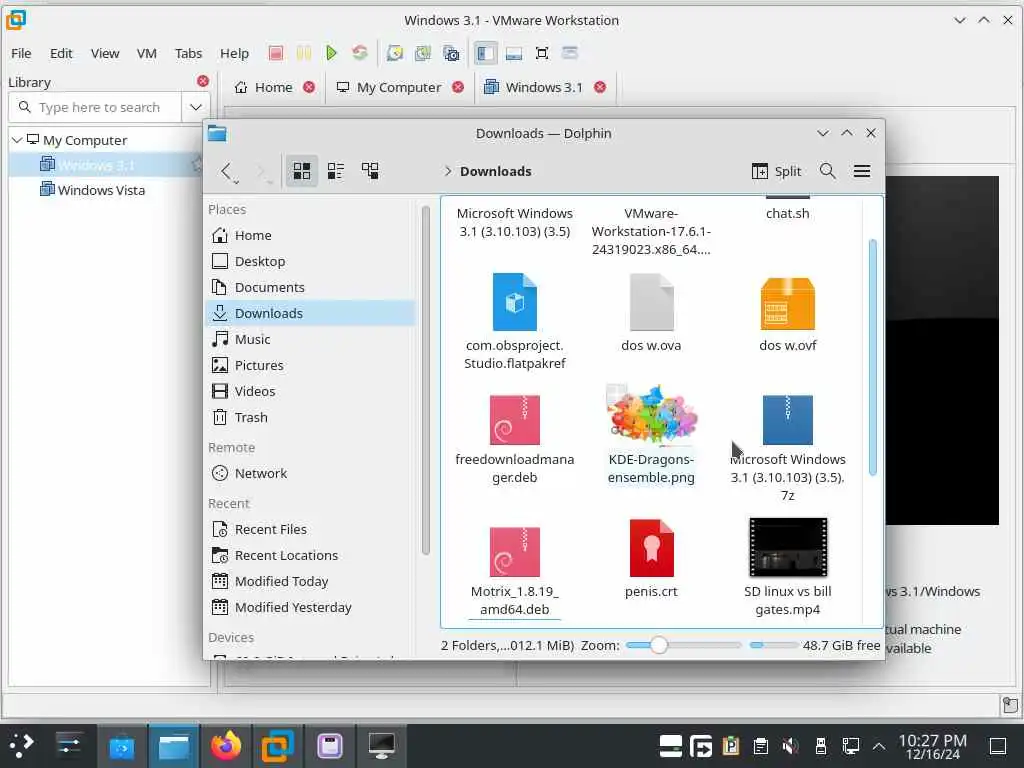The width and height of the screenshot is (1024, 768).
Task: Click the library search input field
Action: [x=95, y=107]
